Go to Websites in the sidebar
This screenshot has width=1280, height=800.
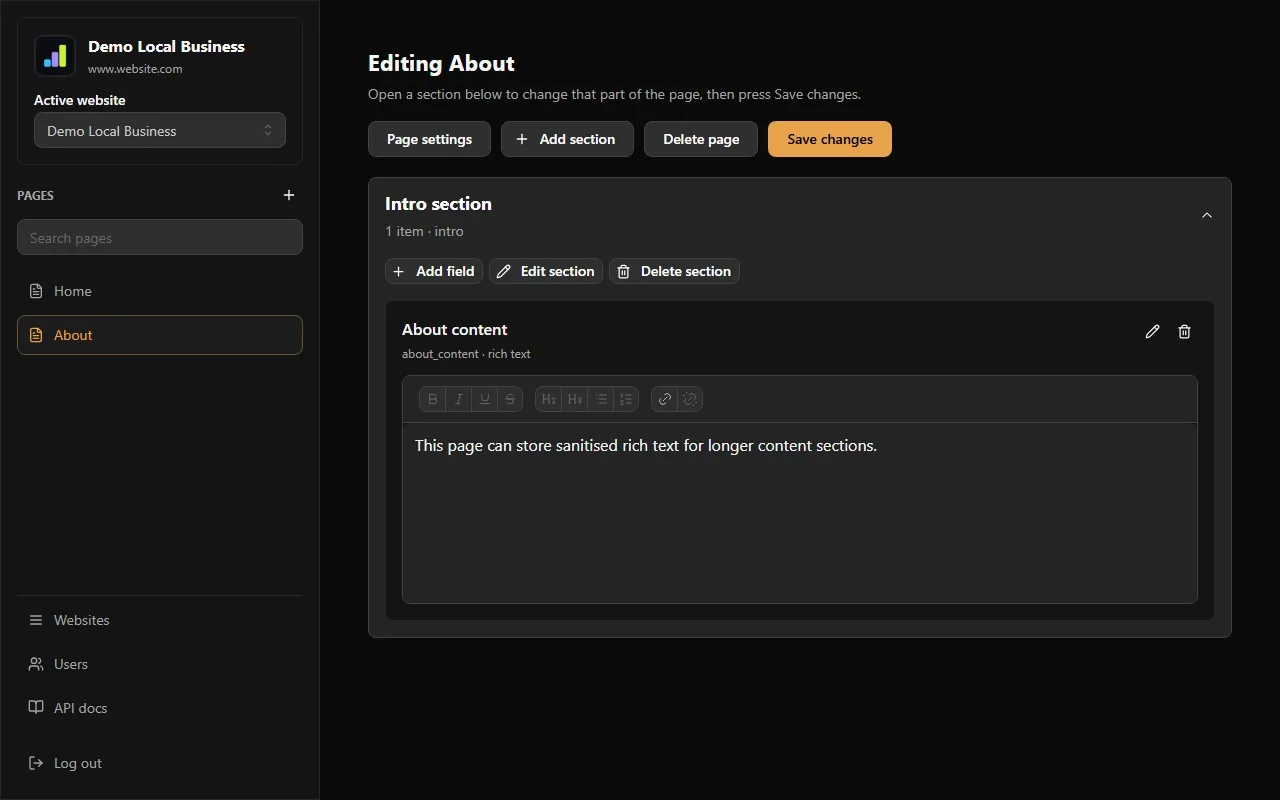coord(160,620)
